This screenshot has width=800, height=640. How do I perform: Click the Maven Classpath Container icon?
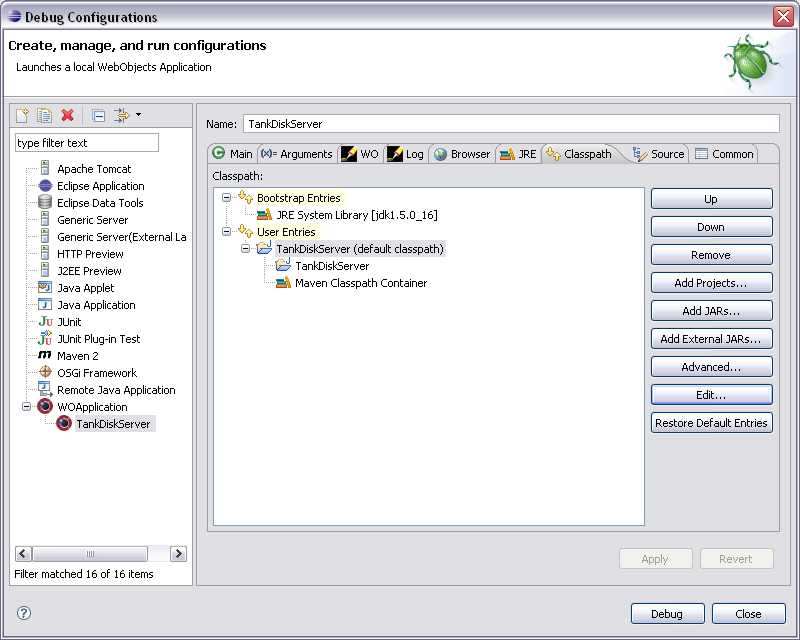[283, 282]
